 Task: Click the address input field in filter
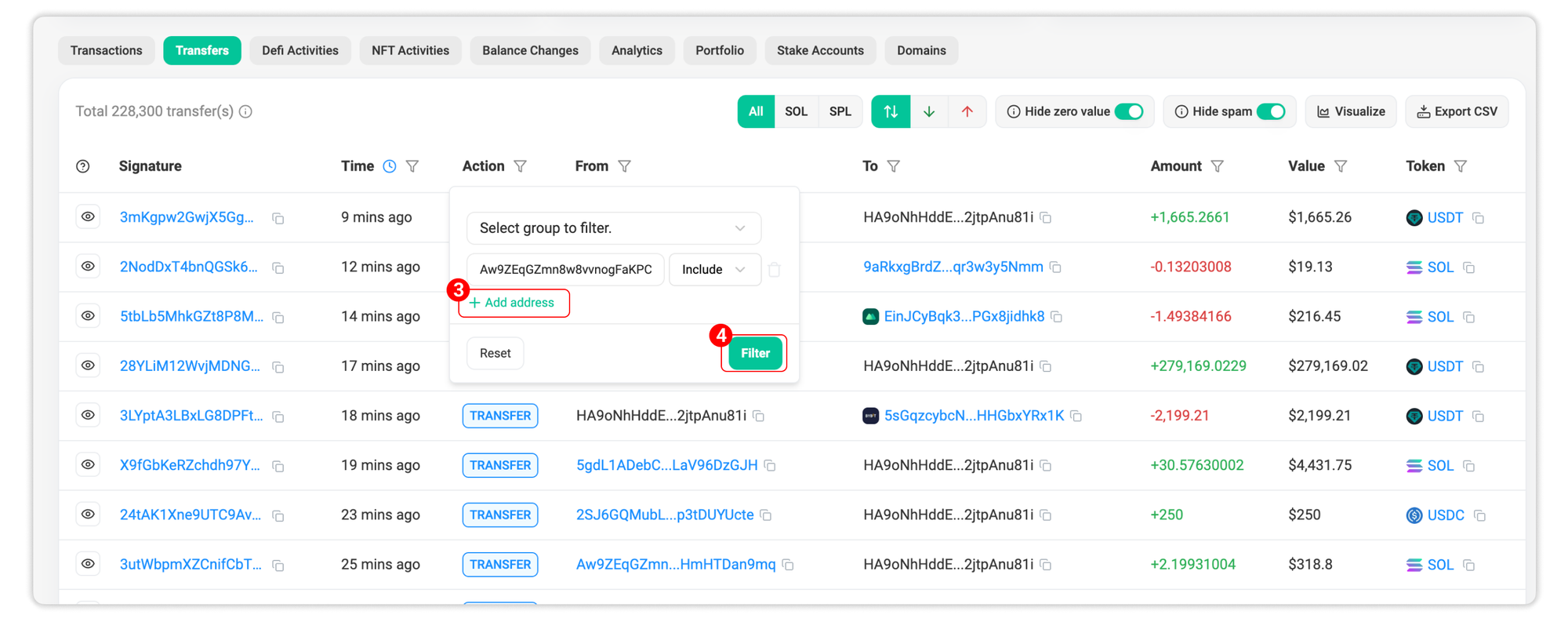pyautogui.click(x=565, y=270)
